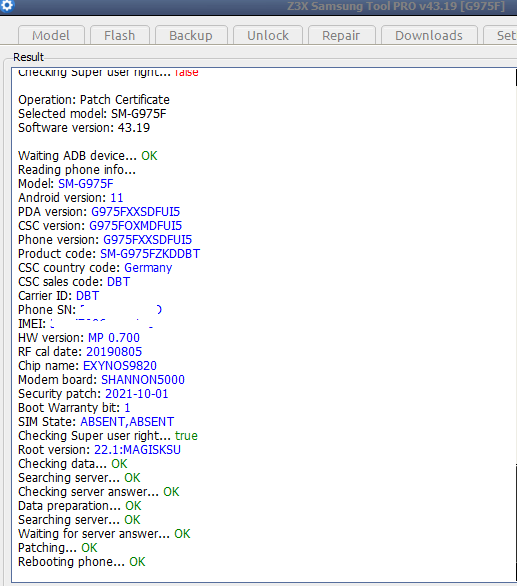
Task: Click the 'Security patch: 2021-10-01' line
Action: 93,394
